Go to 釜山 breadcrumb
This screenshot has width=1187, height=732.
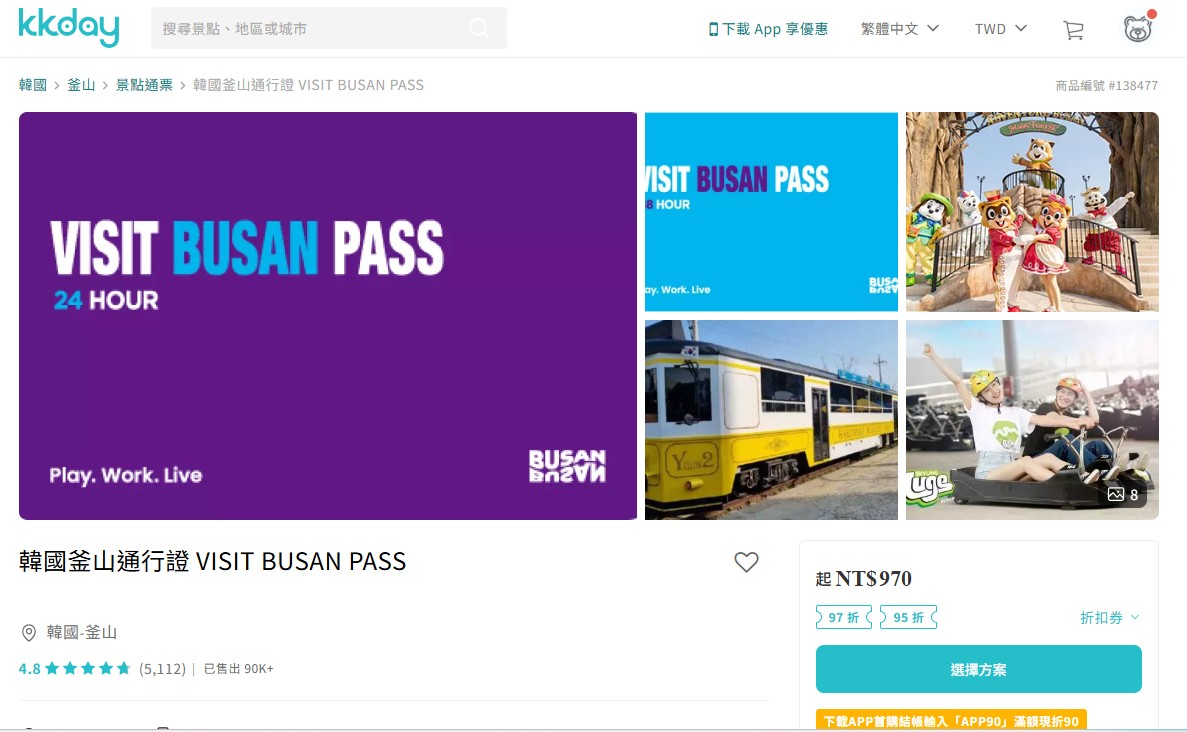(x=81, y=85)
